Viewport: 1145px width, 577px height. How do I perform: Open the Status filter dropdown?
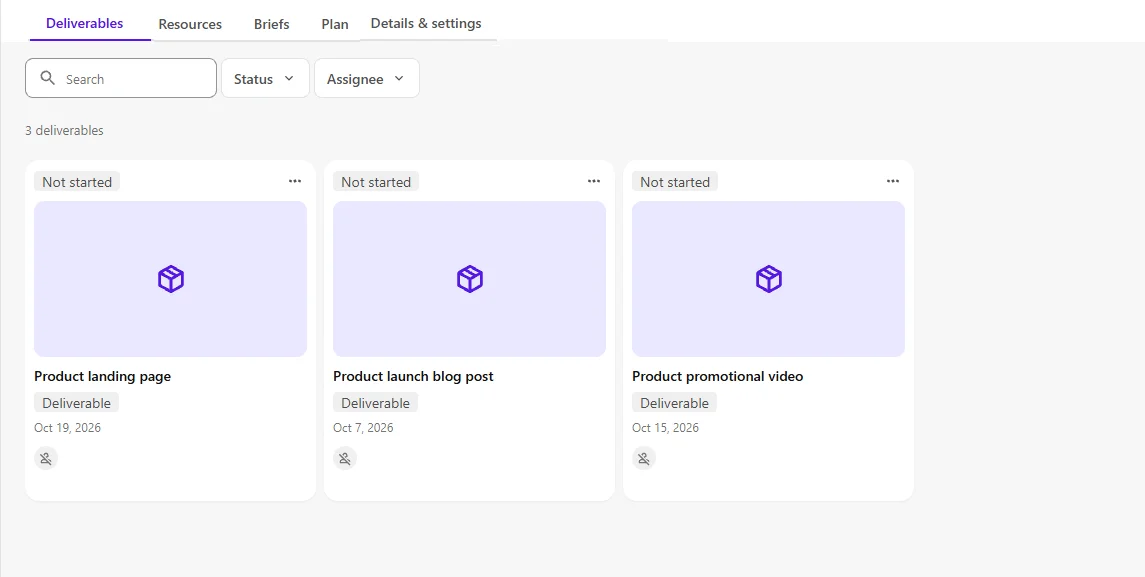coord(265,78)
